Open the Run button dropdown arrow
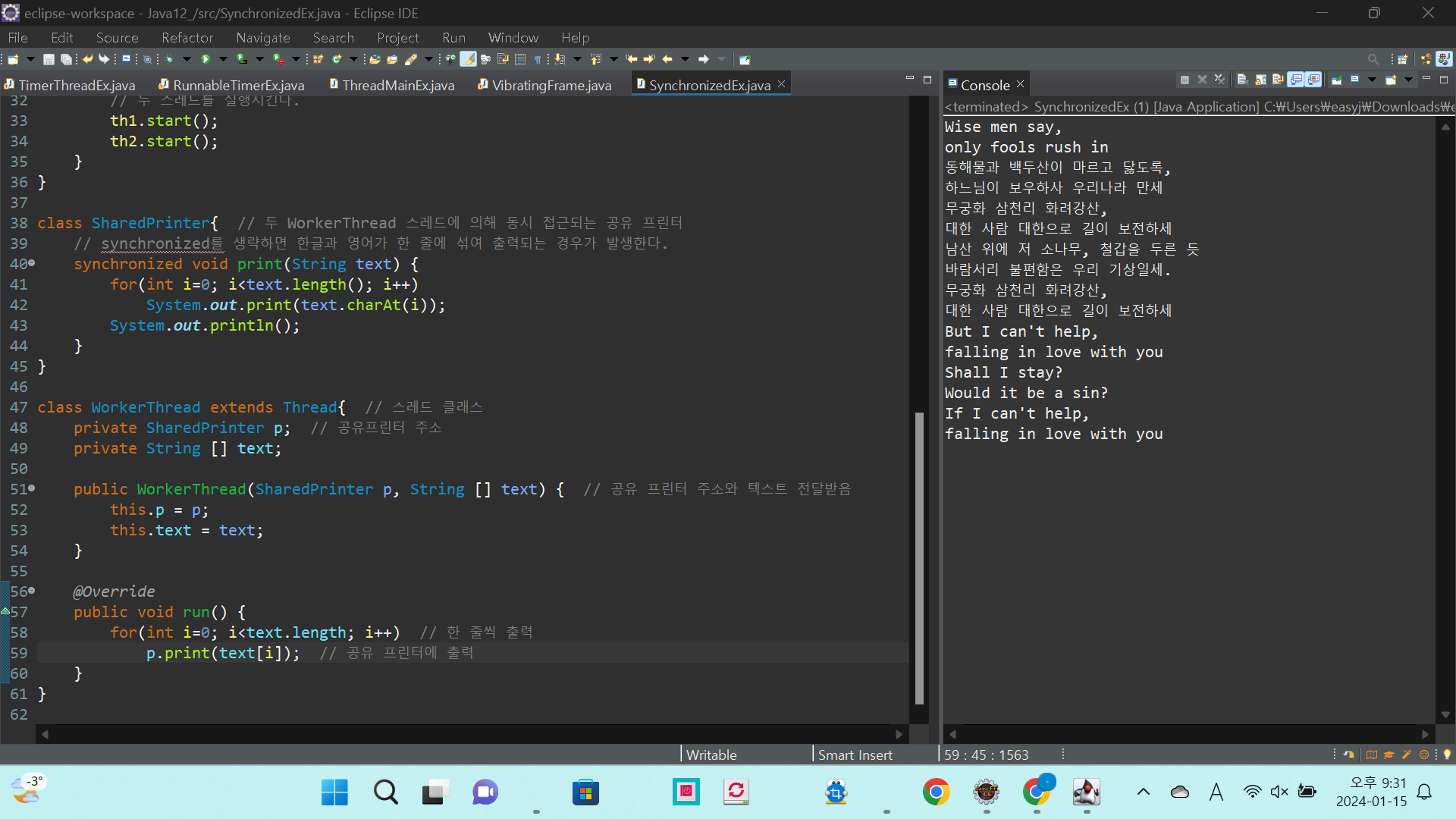Image resolution: width=1456 pixels, height=819 pixels. coord(223,59)
